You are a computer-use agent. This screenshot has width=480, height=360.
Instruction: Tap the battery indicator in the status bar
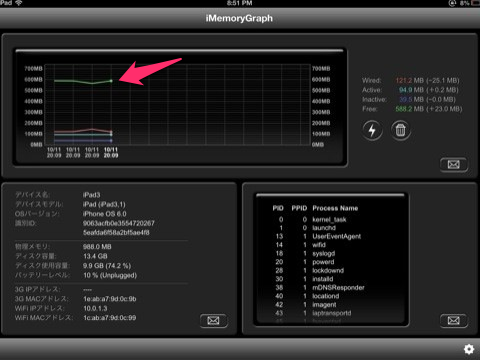[475, 3]
